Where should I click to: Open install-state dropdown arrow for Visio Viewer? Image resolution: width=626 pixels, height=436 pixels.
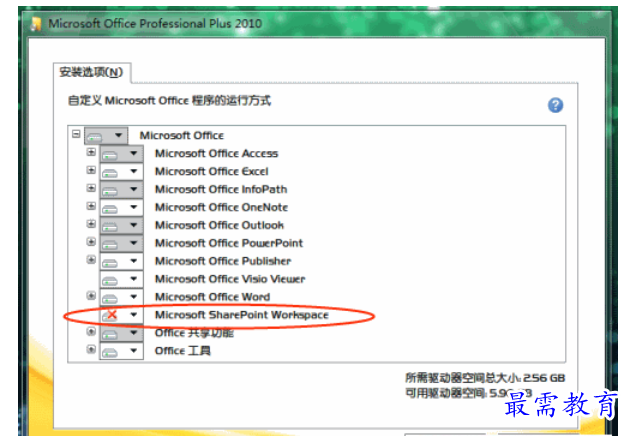click(x=134, y=279)
